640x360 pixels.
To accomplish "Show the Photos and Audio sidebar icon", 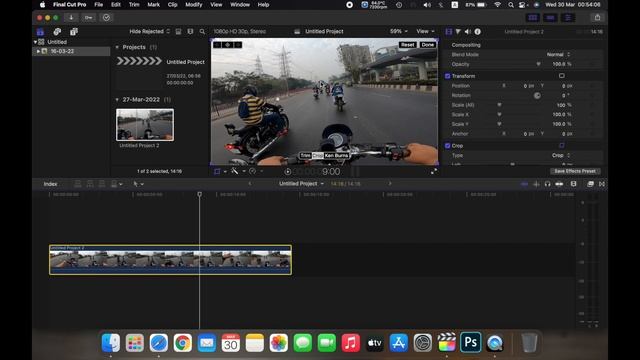I will pos(57,32).
